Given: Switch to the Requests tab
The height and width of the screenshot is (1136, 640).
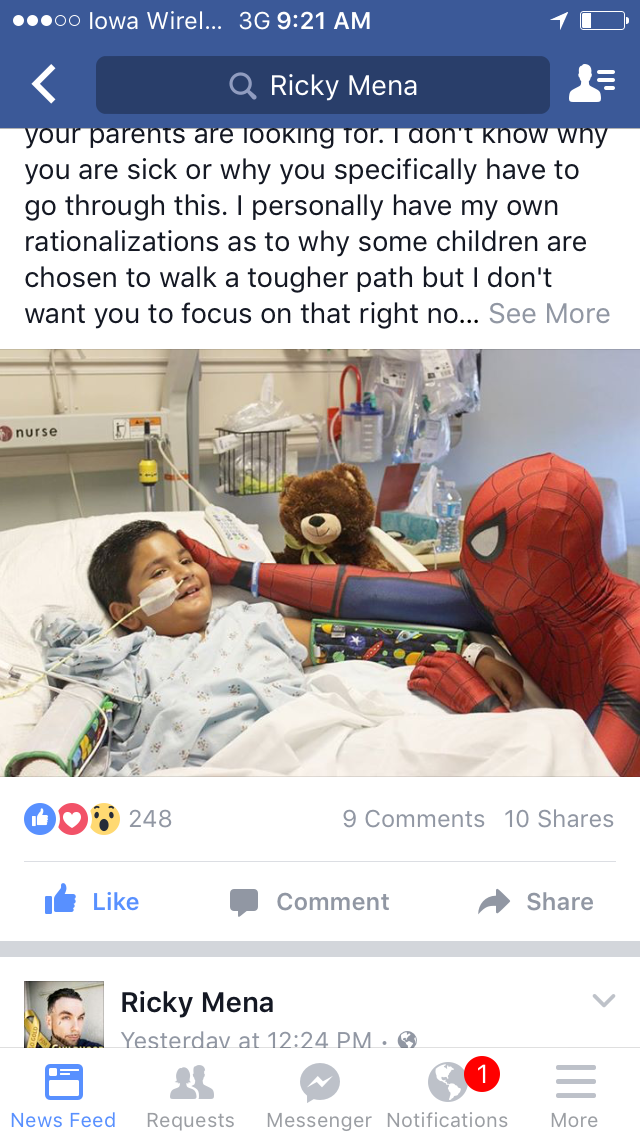Looking at the screenshot, I should (191, 1095).
